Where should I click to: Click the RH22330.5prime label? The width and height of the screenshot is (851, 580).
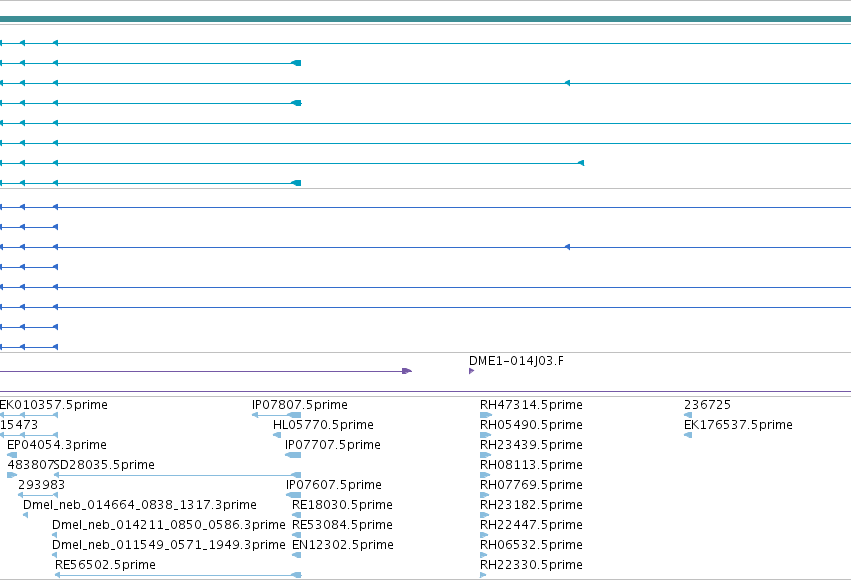531,565
